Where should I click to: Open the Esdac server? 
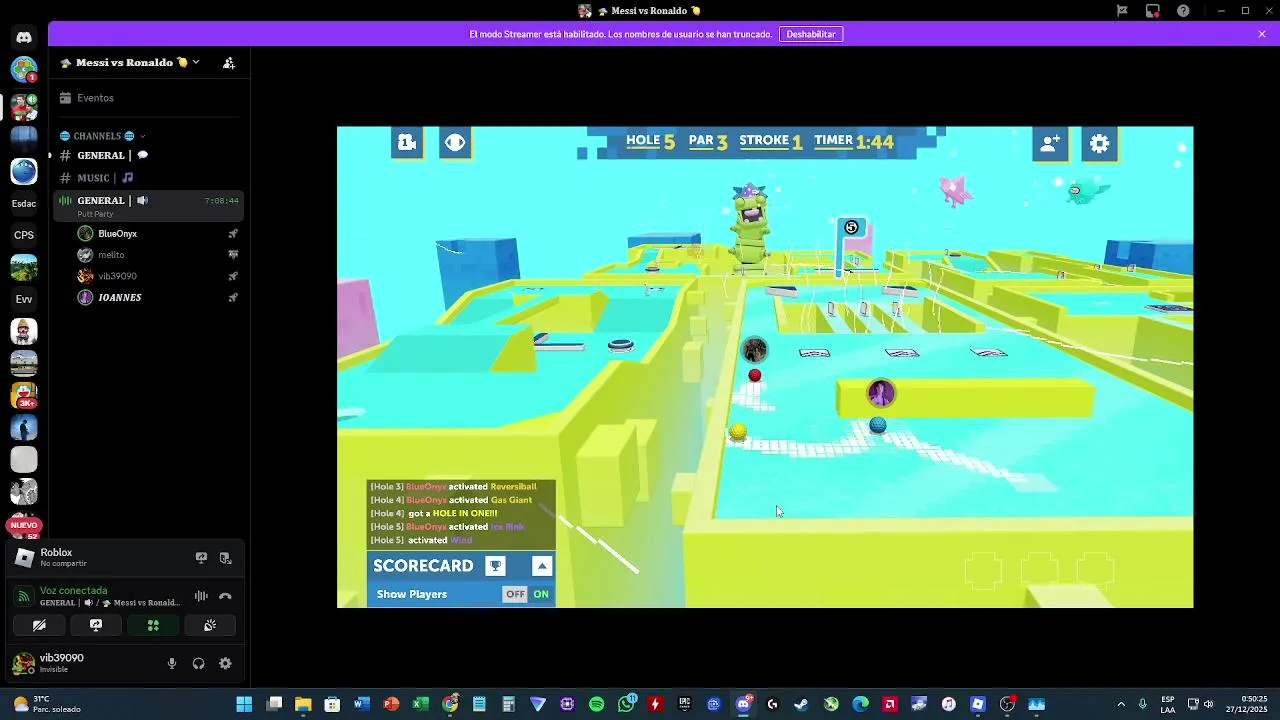[x=24, y=203]
